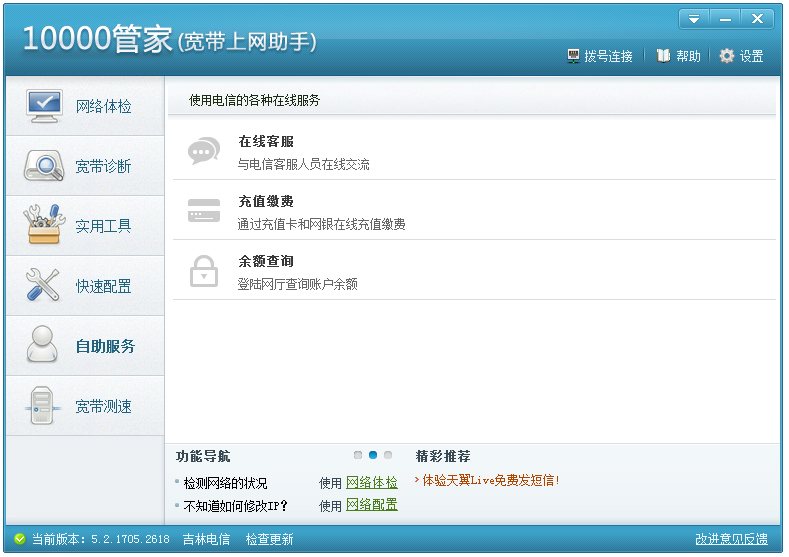Open the 改进意见反馈 link
The image size is (789, 557).
click(x=731, y=539)
